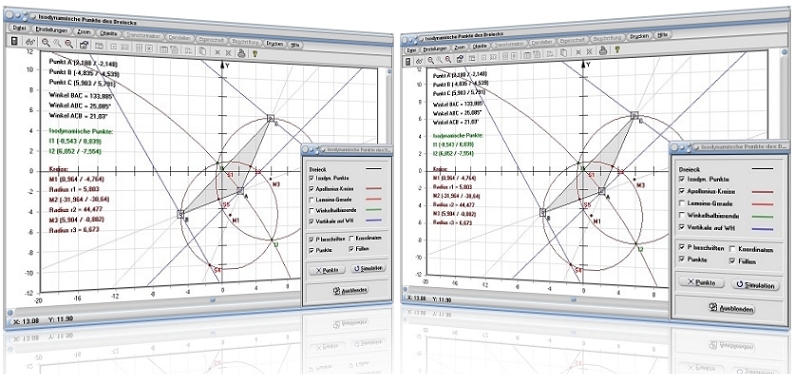Toggle P beschriften checkbox in left panel
The height and width of the screenshot is (374, 794).
click(311, 238)
